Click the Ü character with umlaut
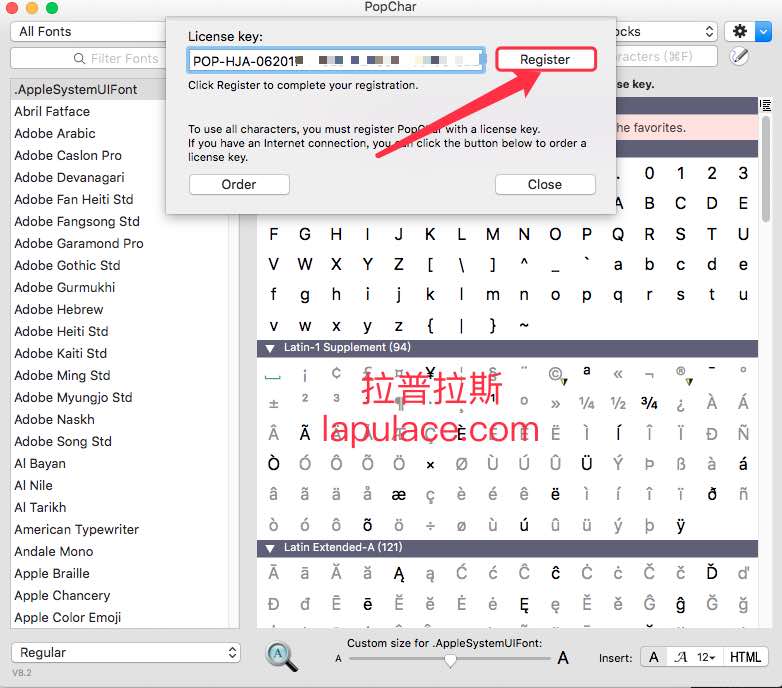 click(x=586, y=464)
